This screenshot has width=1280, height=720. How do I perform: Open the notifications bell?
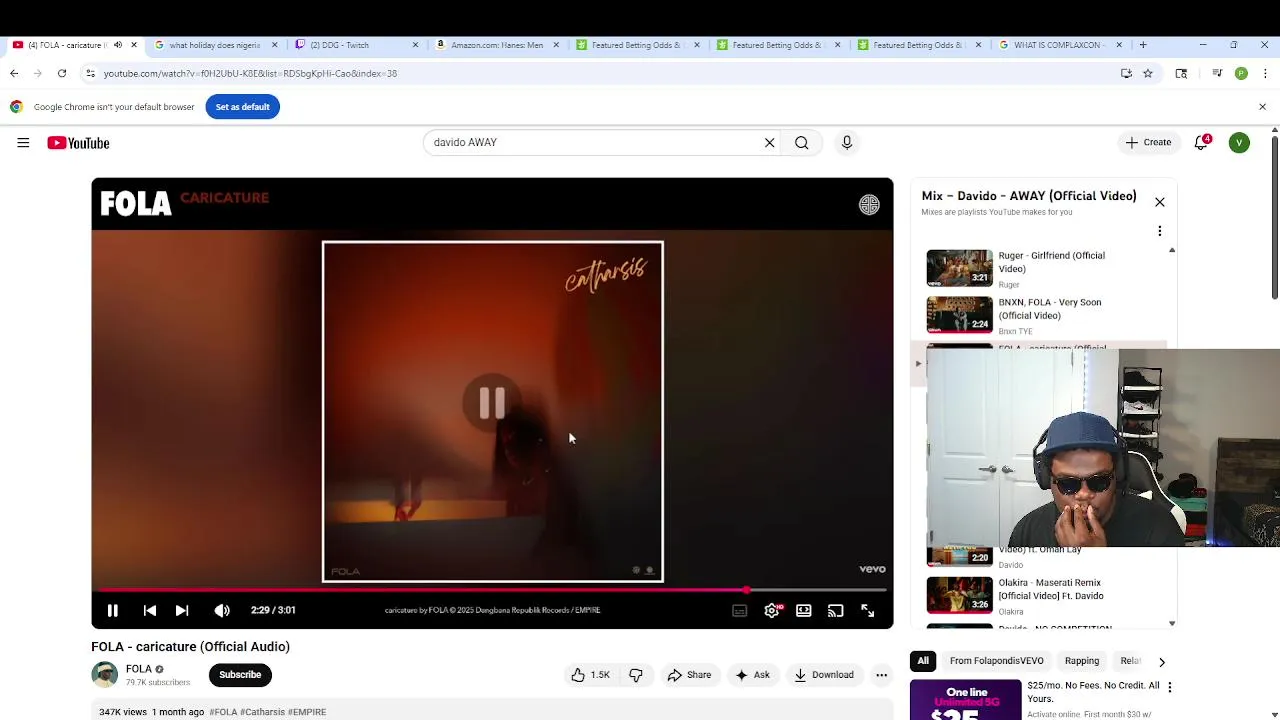(x=1202, y=143)
